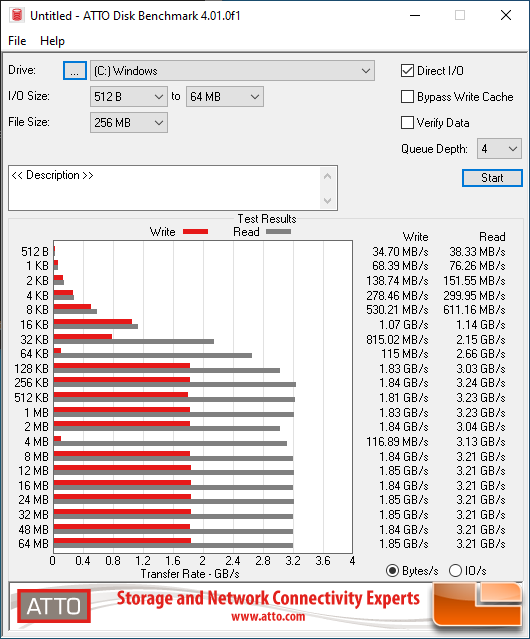
Task: Click the 116.89 MB/s write value
Action: (x=397, y=441)
